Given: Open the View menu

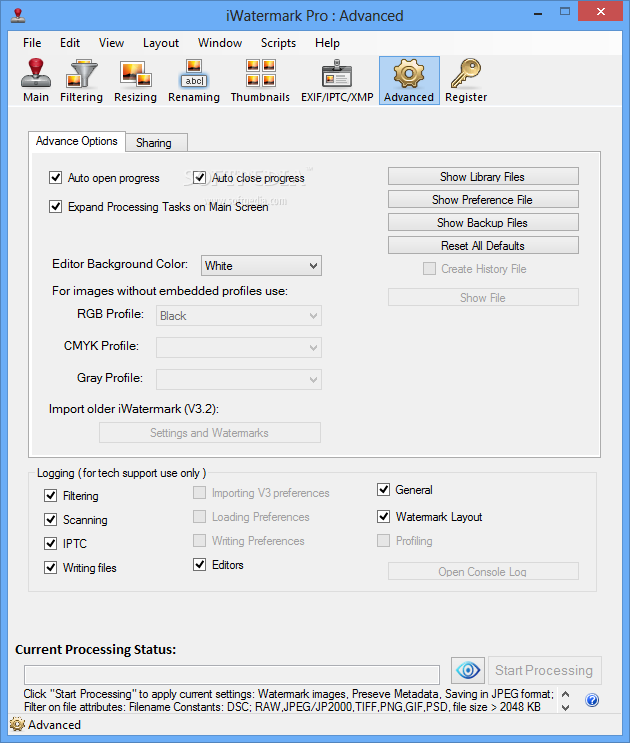Looking at the screenshot, I should point(111,43).
